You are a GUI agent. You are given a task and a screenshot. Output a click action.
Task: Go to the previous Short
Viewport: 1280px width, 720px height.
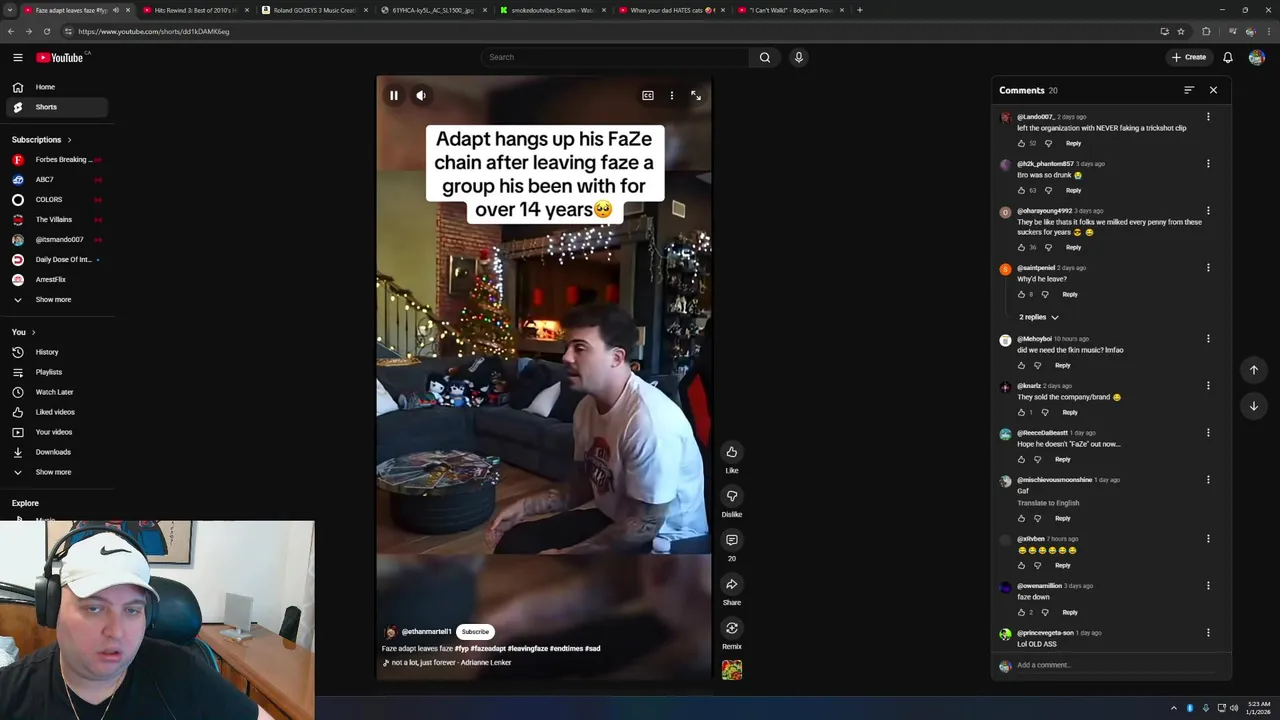pos(1254,370)
